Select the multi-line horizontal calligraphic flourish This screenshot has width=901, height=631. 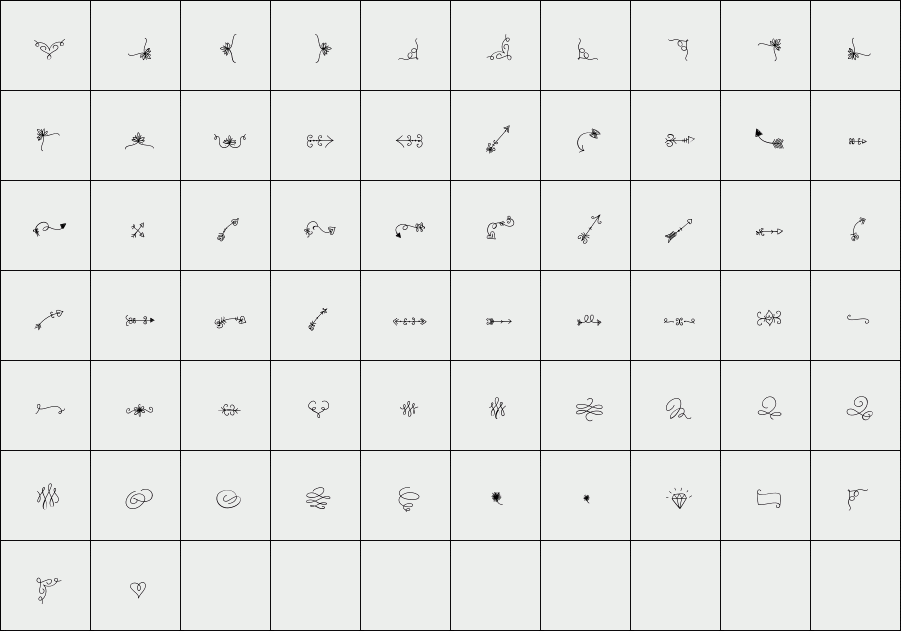(x=589, y=409)
